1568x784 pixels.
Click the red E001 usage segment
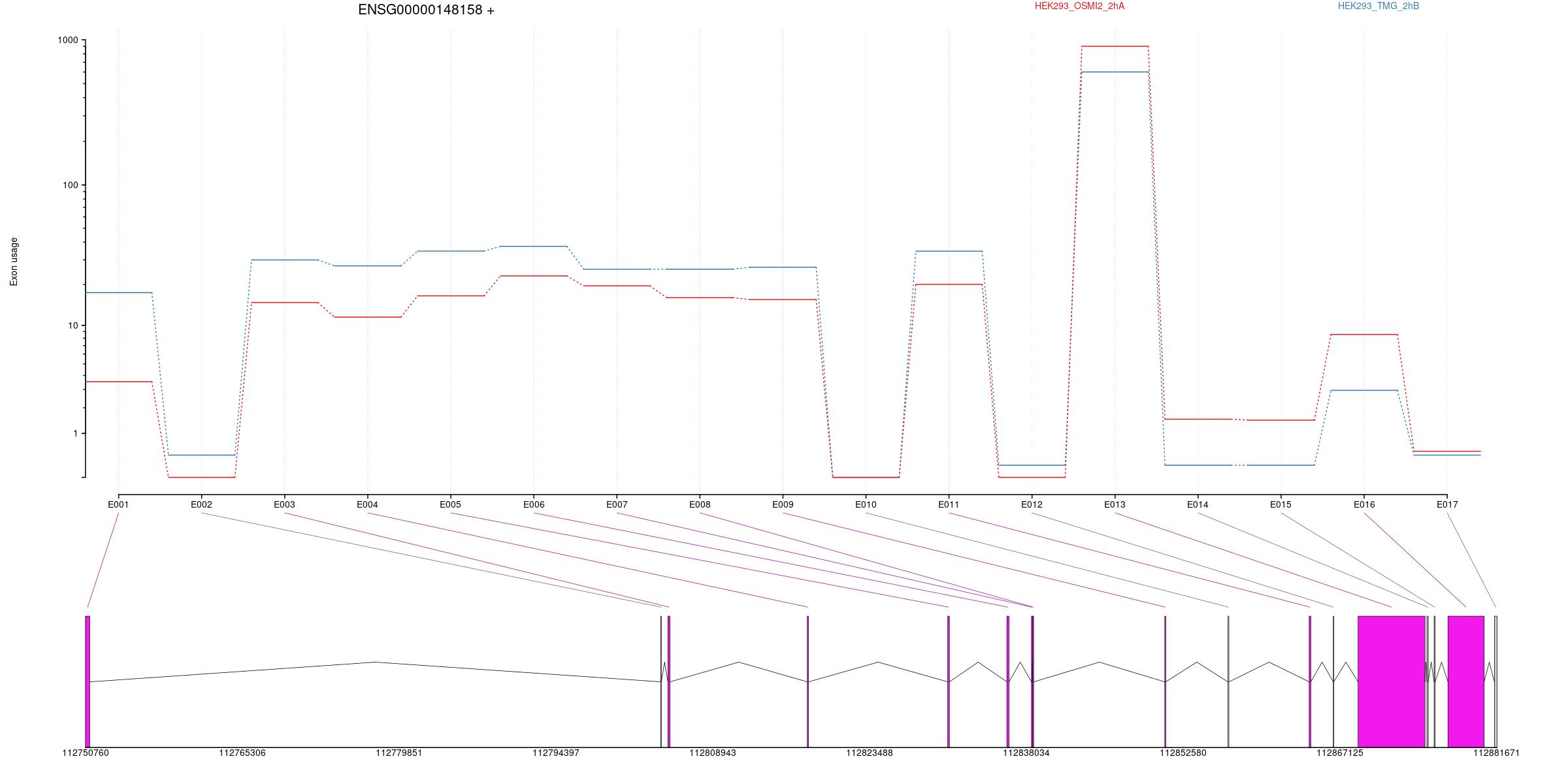click(x=118, y=382)
